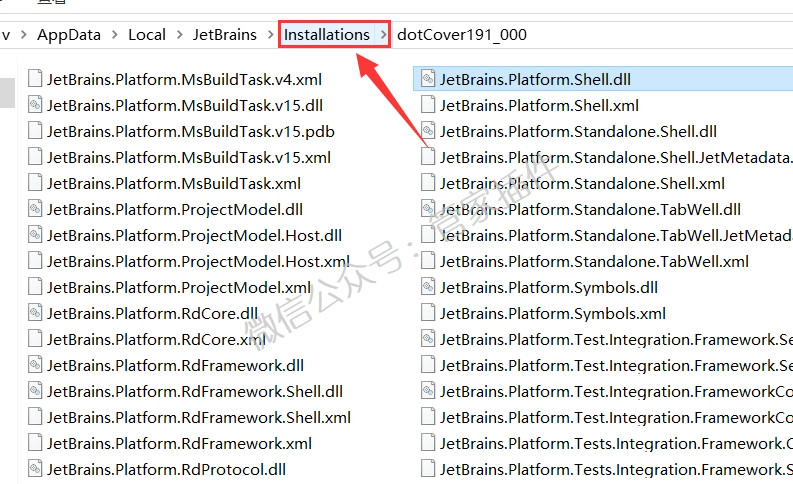Image resolution: width=793 pixels, height=484 pixels.
Task: Click dotCover191_000 in the address bar
Action: pos(462,34)
